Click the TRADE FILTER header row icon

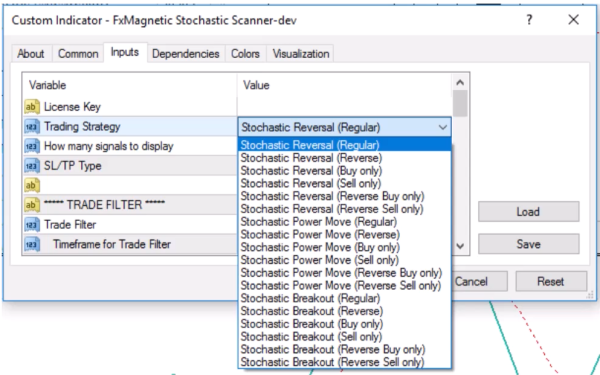(32, 205)
